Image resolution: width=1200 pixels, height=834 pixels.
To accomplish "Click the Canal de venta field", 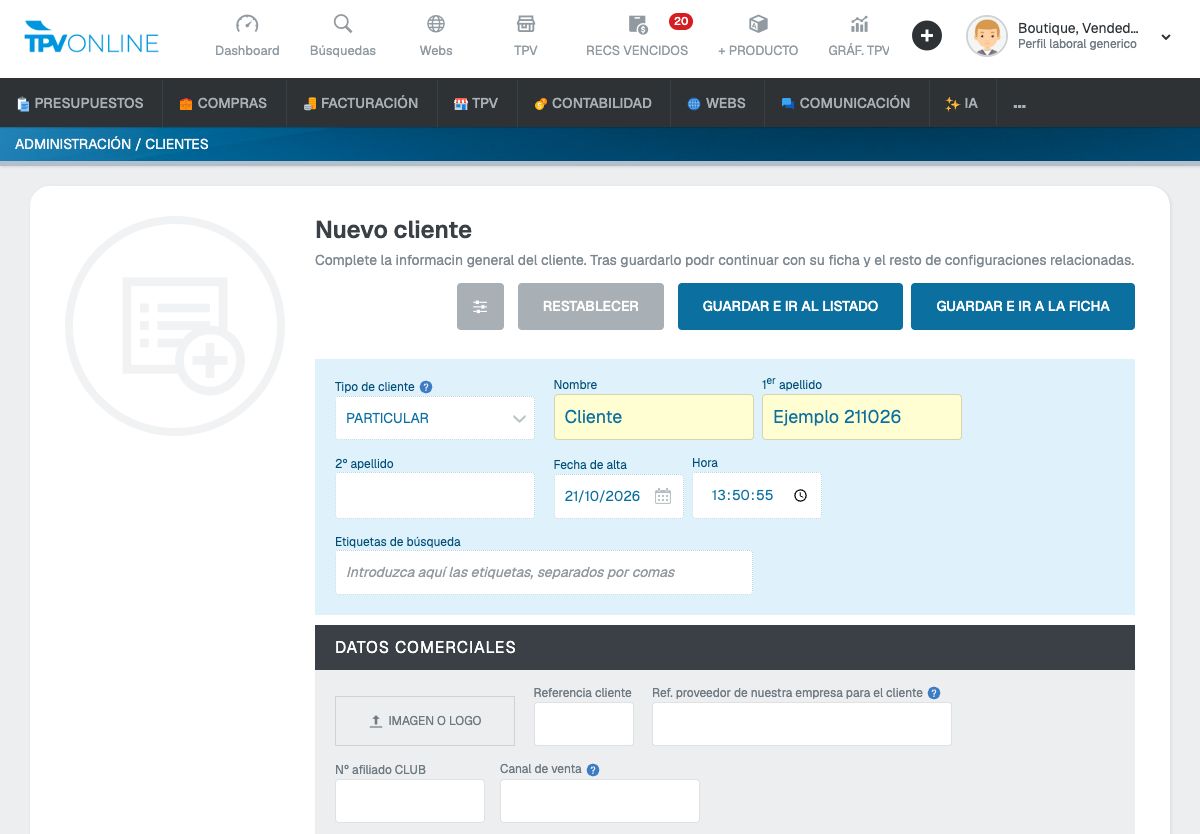I will coord(600,801).
